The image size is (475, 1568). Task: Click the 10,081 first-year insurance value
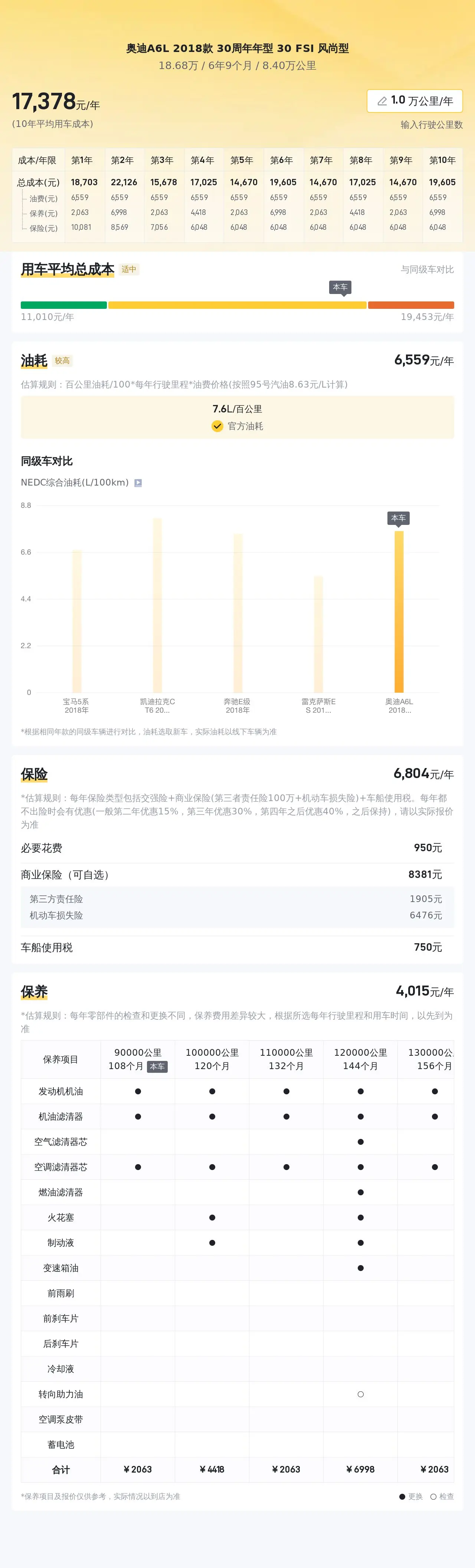pyautogui.click(x=81, y=227)
